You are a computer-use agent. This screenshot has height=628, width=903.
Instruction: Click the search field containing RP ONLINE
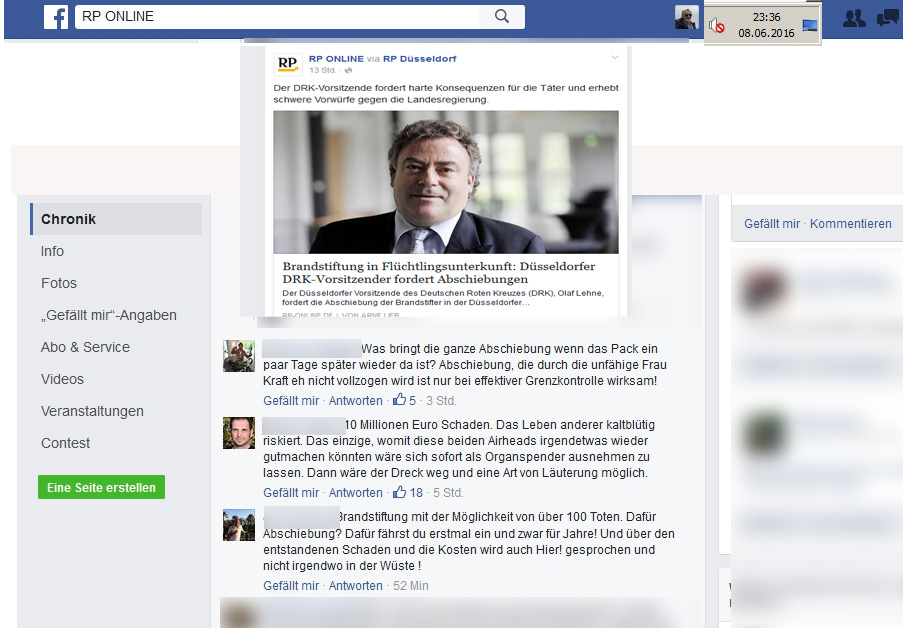click(x=277, y=17)
